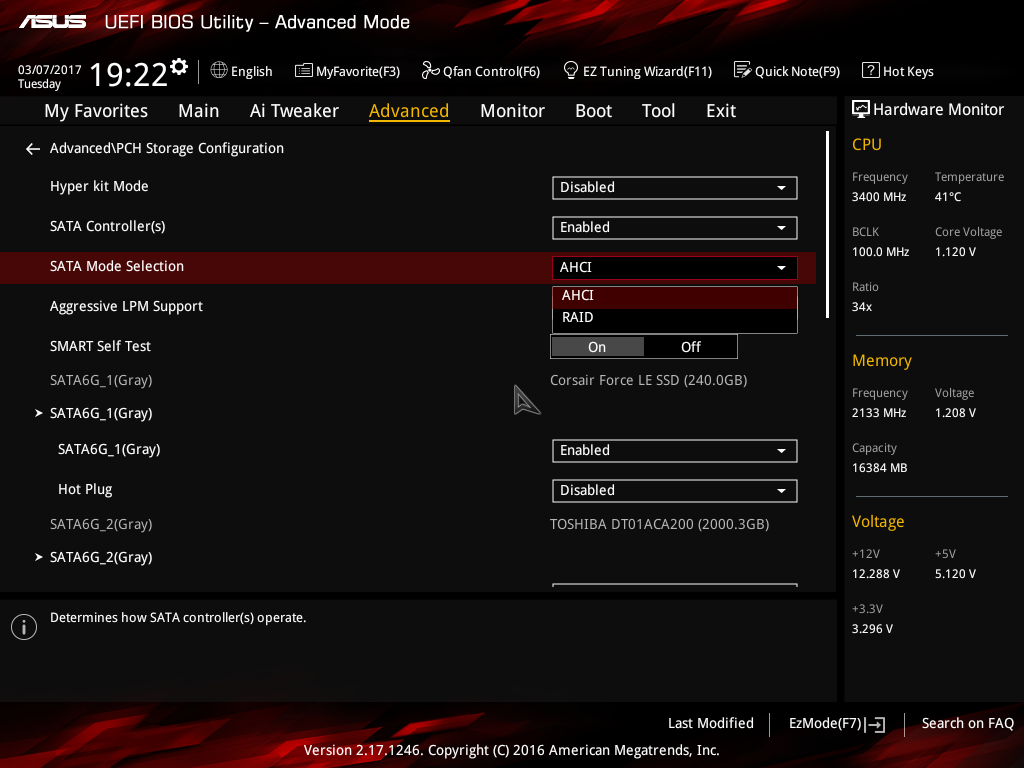Click the settings gear next to the clock
1024x768 pixels.
point(179,67)
